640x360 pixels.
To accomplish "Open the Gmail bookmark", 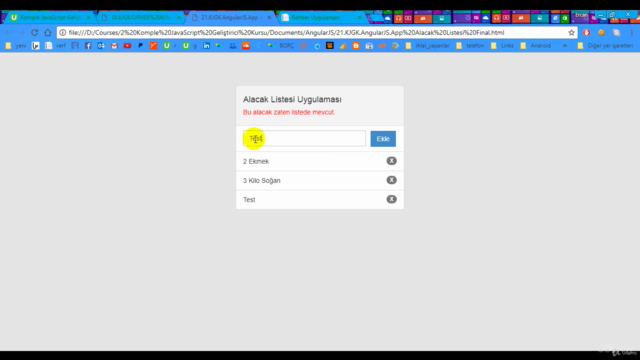I will coord(114,46).
